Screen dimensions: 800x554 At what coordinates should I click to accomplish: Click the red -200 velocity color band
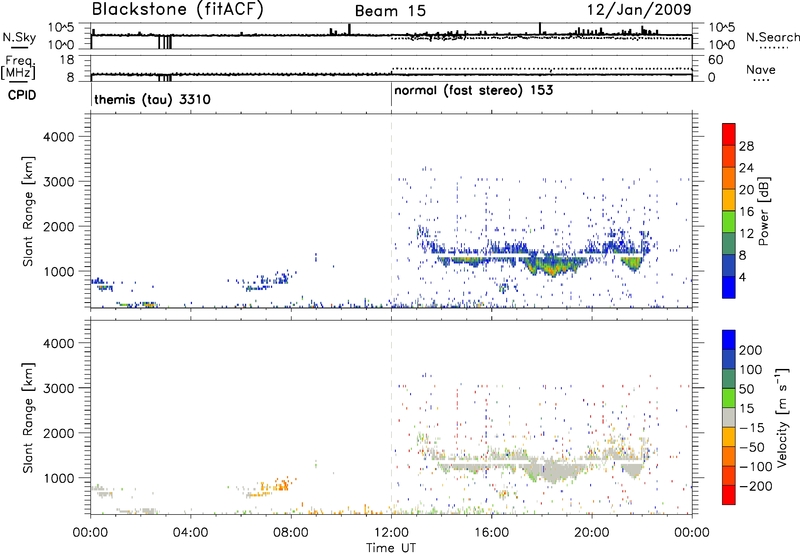click(729, 495)
